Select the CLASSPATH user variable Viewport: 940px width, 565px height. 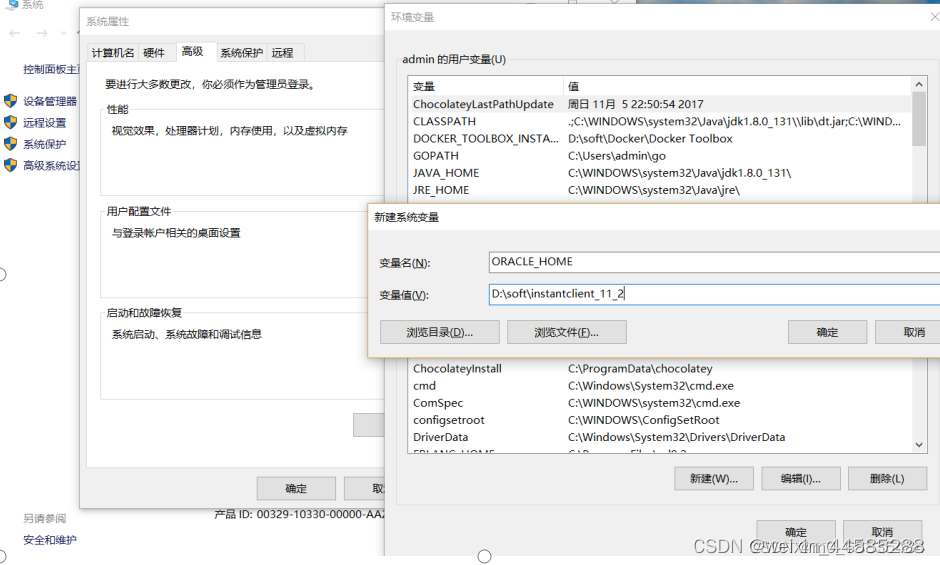coord(660,122)
